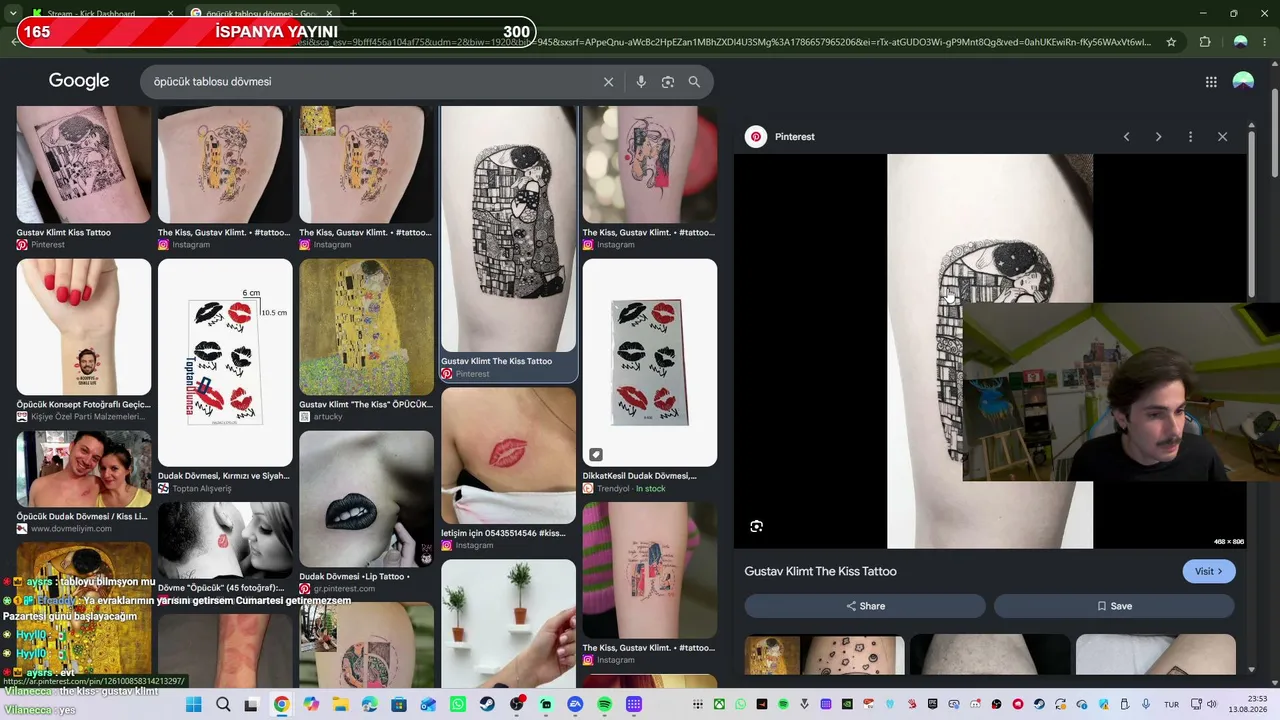The height and width of the screenshot is (720, 1280).
Task: Clear the Google search box text
Action: point(608,82)
